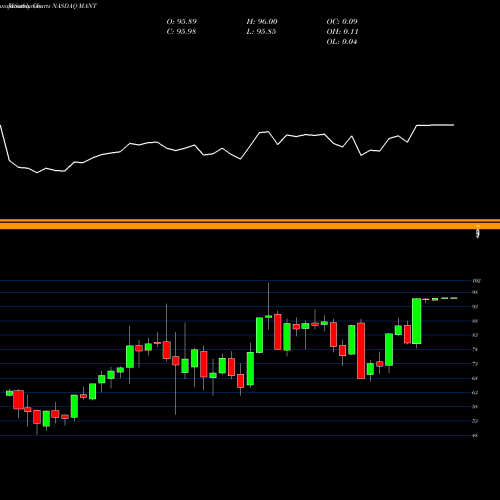Image resolution: width=500 pixels, height=500 pixels.
Task: Select the low value L: 95.85
Action: point(261,32)
